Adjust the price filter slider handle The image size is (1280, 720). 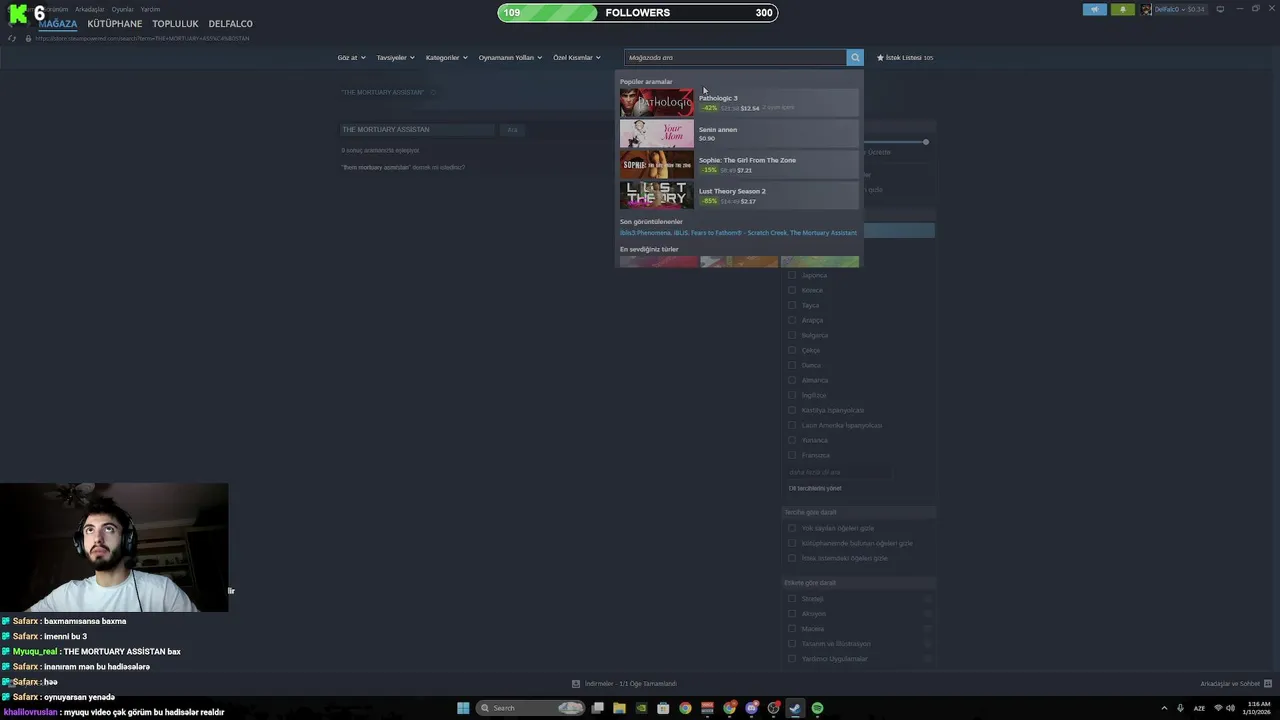coord(926,142)
